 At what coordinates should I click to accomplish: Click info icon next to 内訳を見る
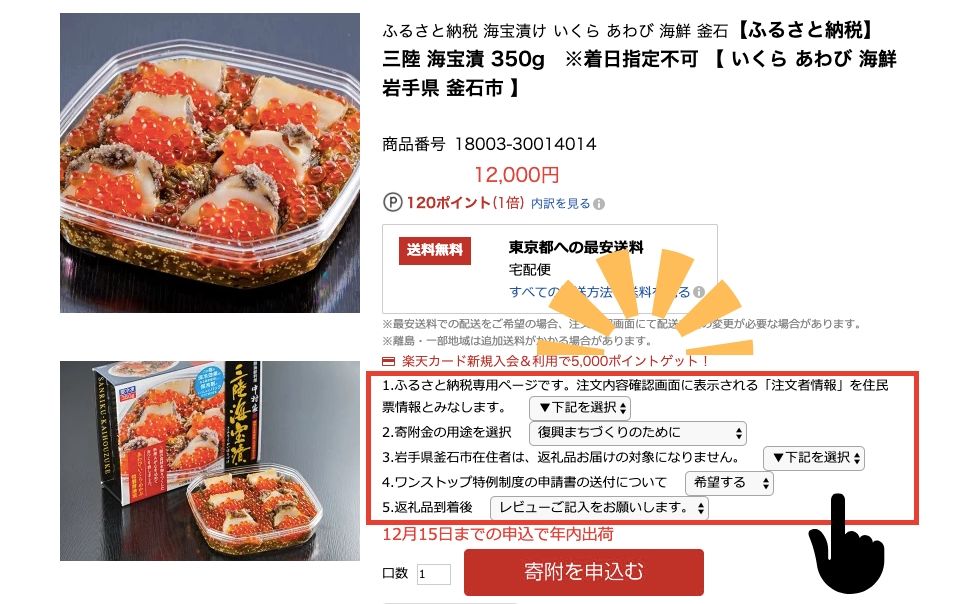pyautogui.click(x=599, y=204)
